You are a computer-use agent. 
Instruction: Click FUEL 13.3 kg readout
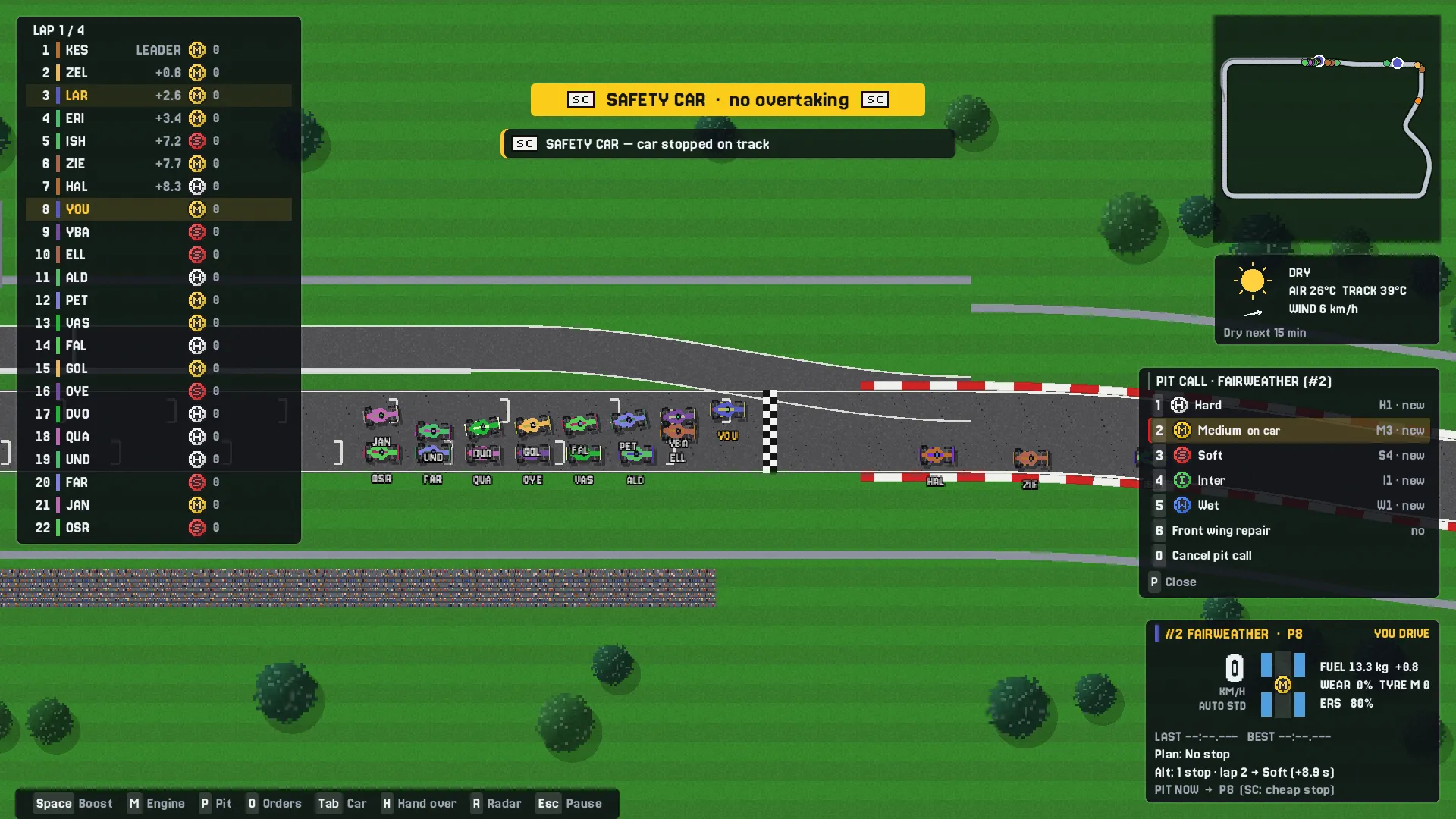[1354, 667]
